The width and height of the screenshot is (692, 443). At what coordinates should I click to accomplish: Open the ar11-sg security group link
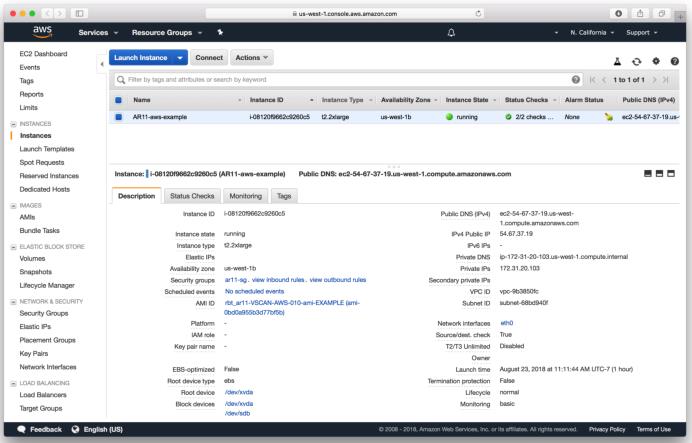[x=236, y=280]
